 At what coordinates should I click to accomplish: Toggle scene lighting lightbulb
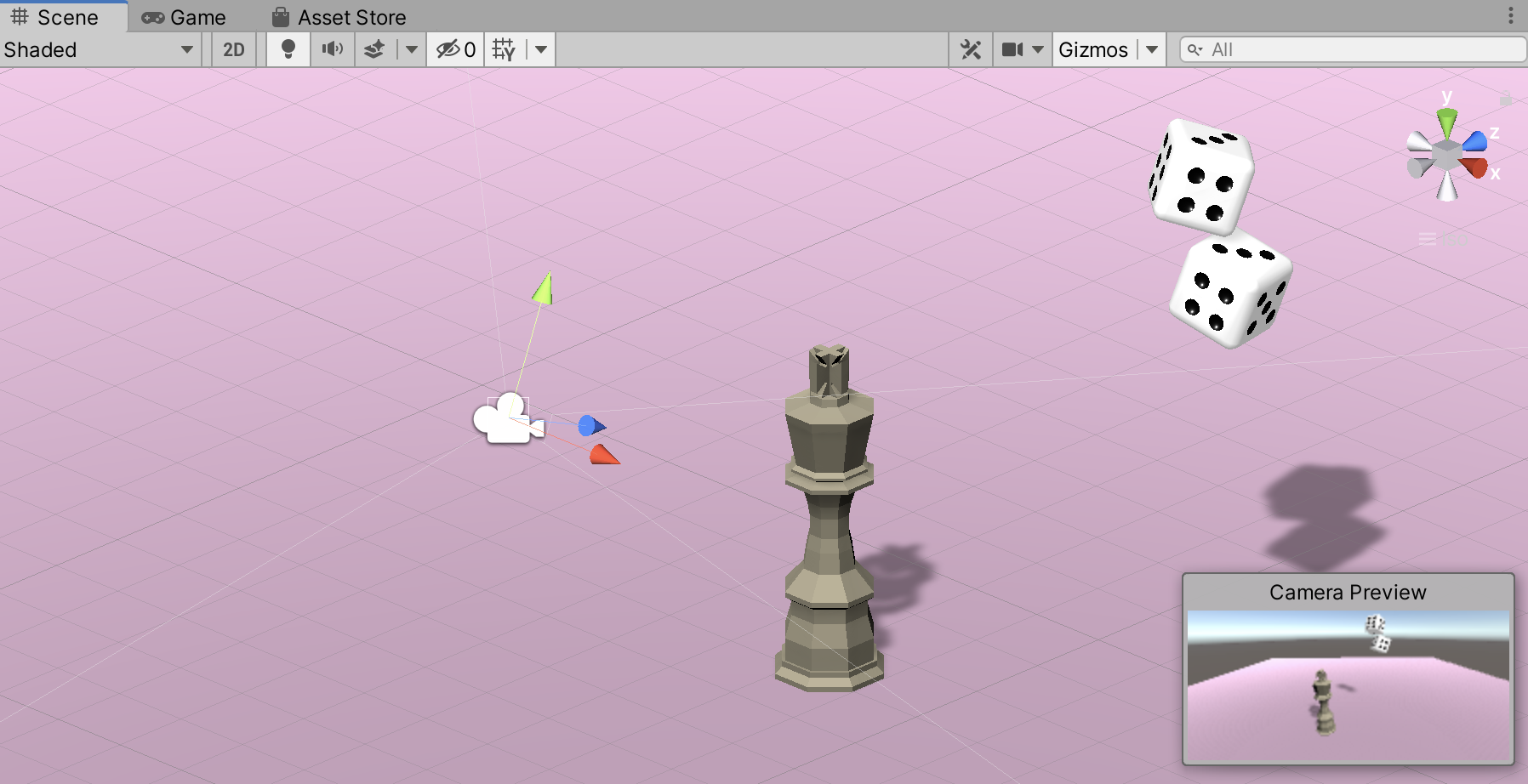tap(288, 49)
